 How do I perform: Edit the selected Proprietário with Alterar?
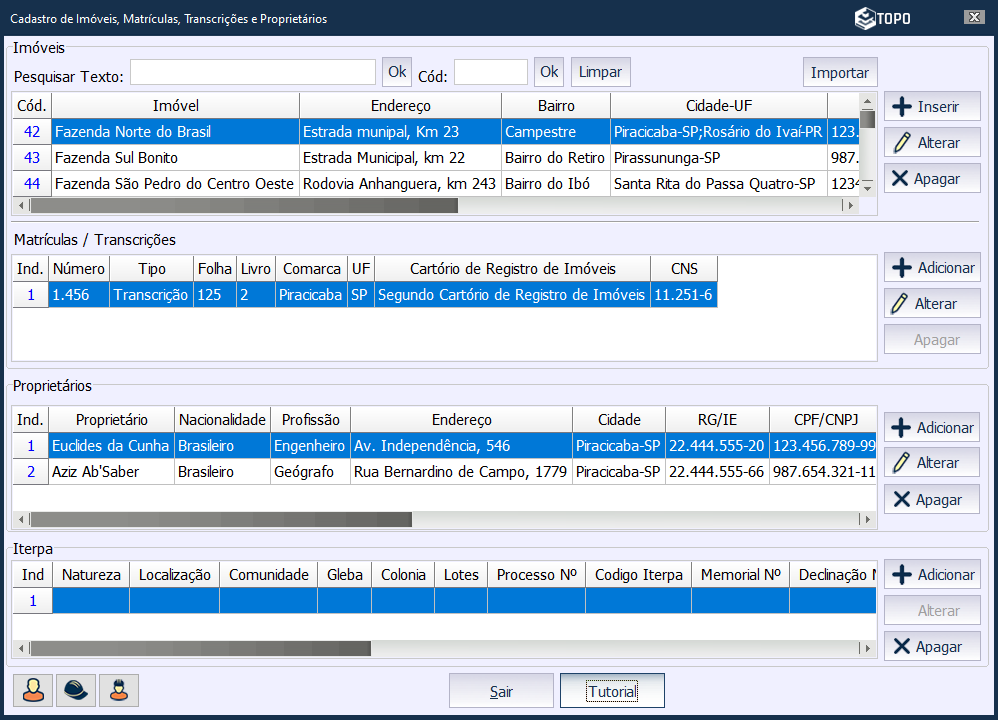pos(931,463)
